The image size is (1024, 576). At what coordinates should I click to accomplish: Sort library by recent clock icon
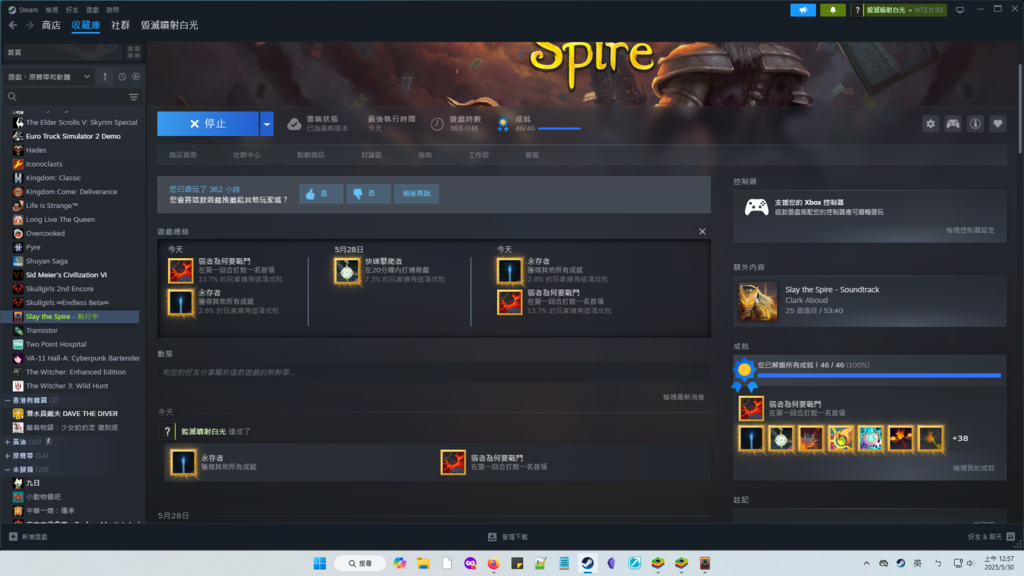(122, 76)
